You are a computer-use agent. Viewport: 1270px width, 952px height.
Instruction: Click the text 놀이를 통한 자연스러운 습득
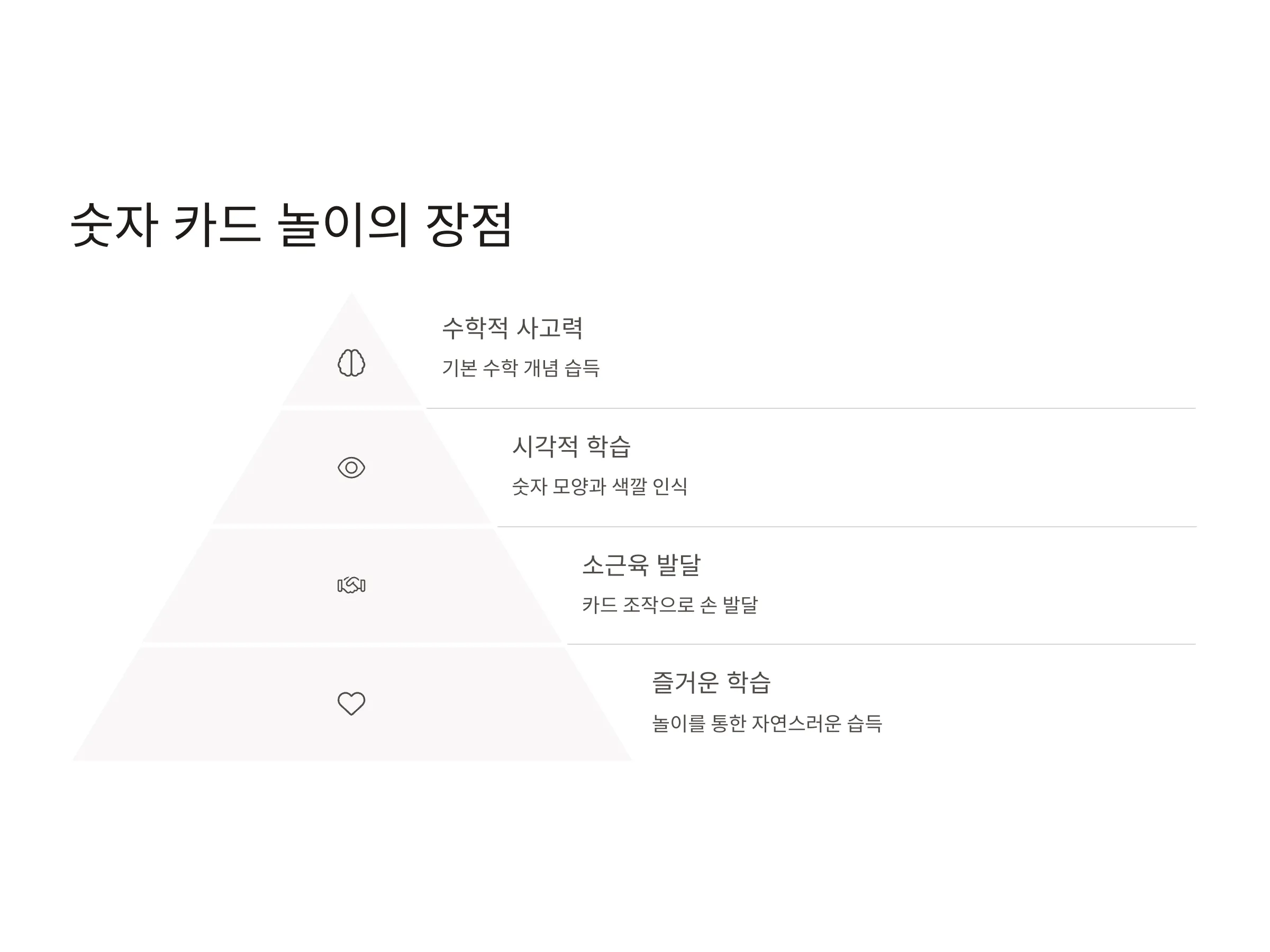click(767, 723)
